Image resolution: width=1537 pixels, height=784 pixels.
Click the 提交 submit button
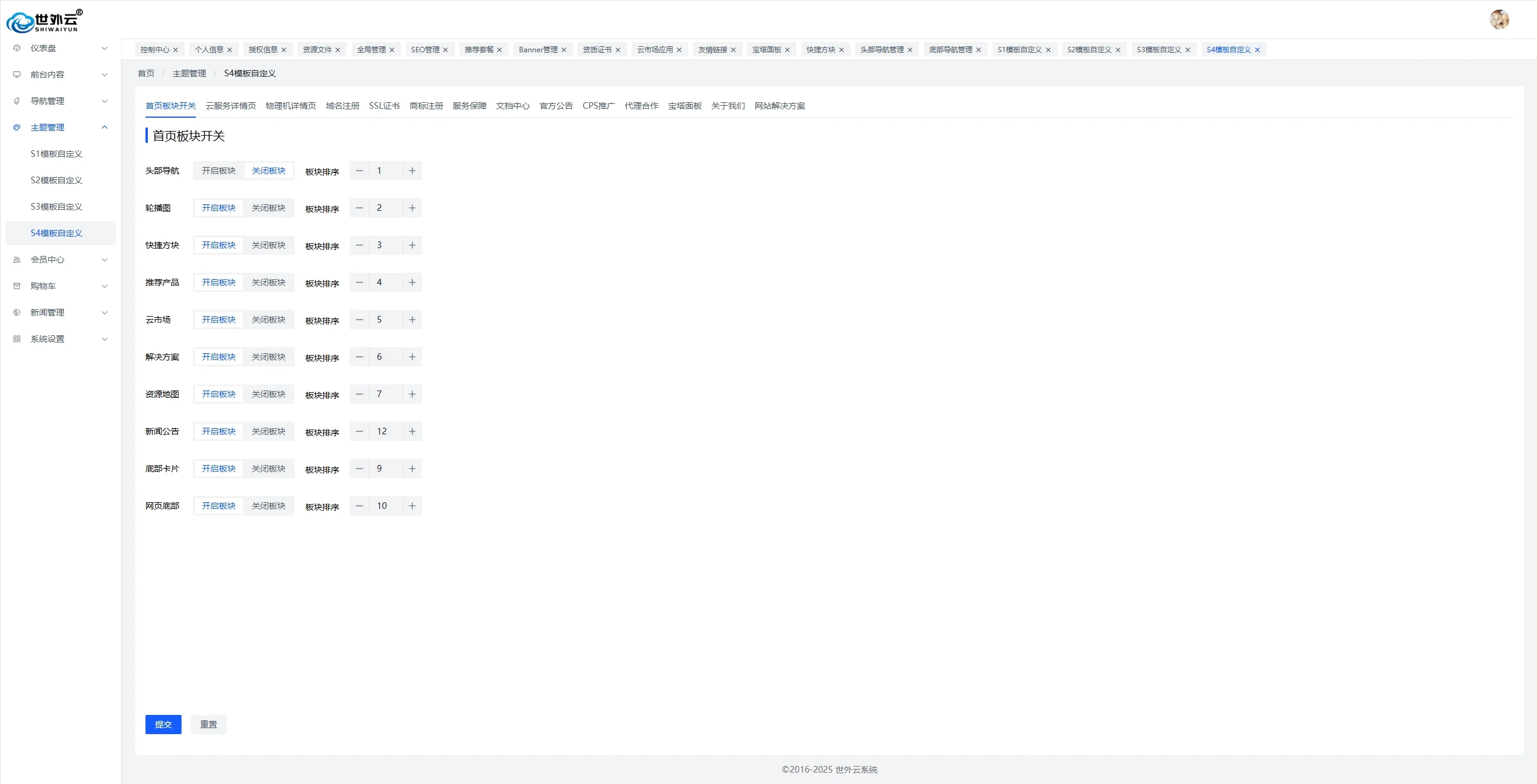coord(163,725)
